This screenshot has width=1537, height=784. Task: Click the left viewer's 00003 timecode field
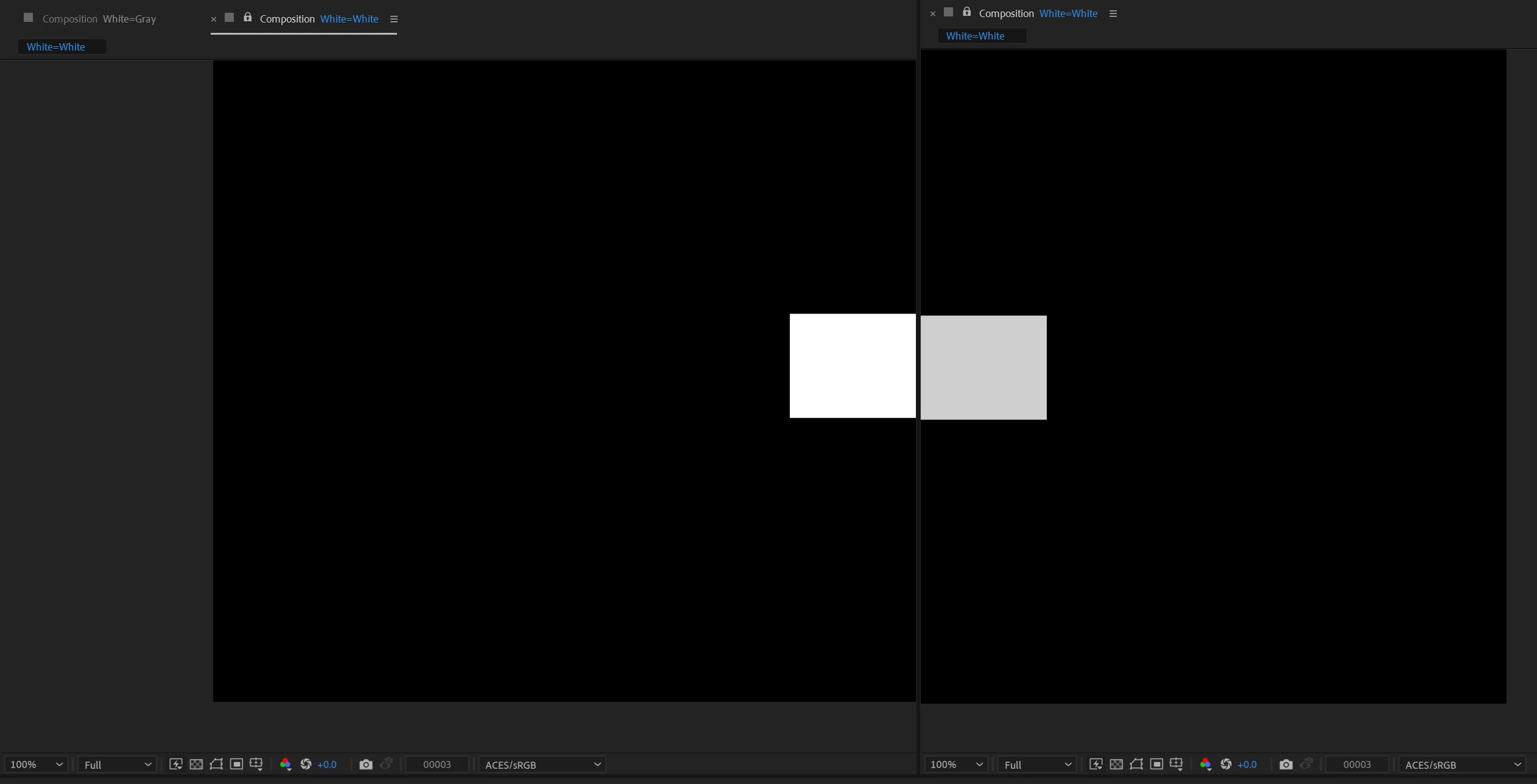437,765
